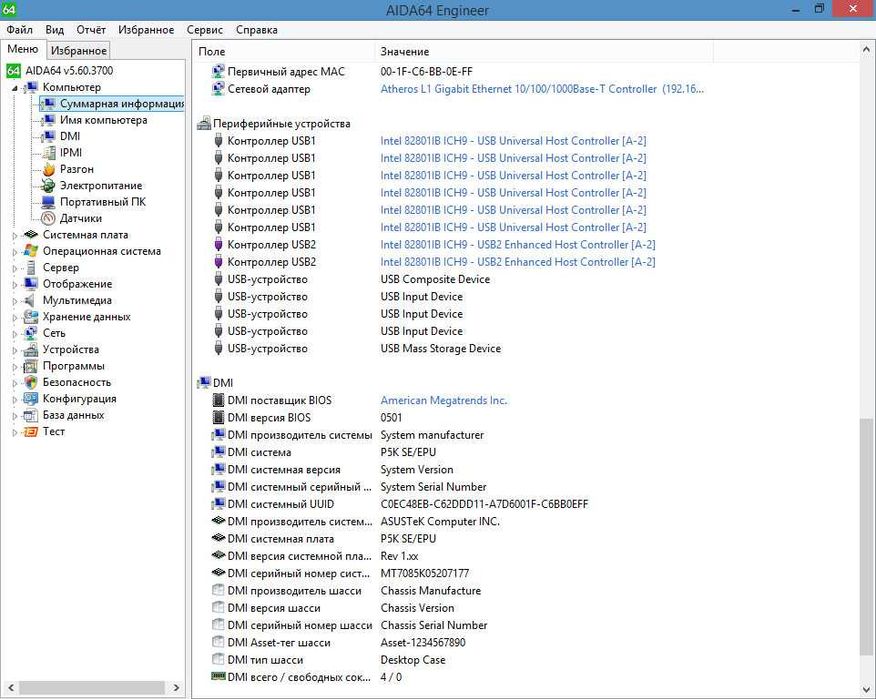Select the AIDA64 v5.60.3700 root icon

pos(13,70)
